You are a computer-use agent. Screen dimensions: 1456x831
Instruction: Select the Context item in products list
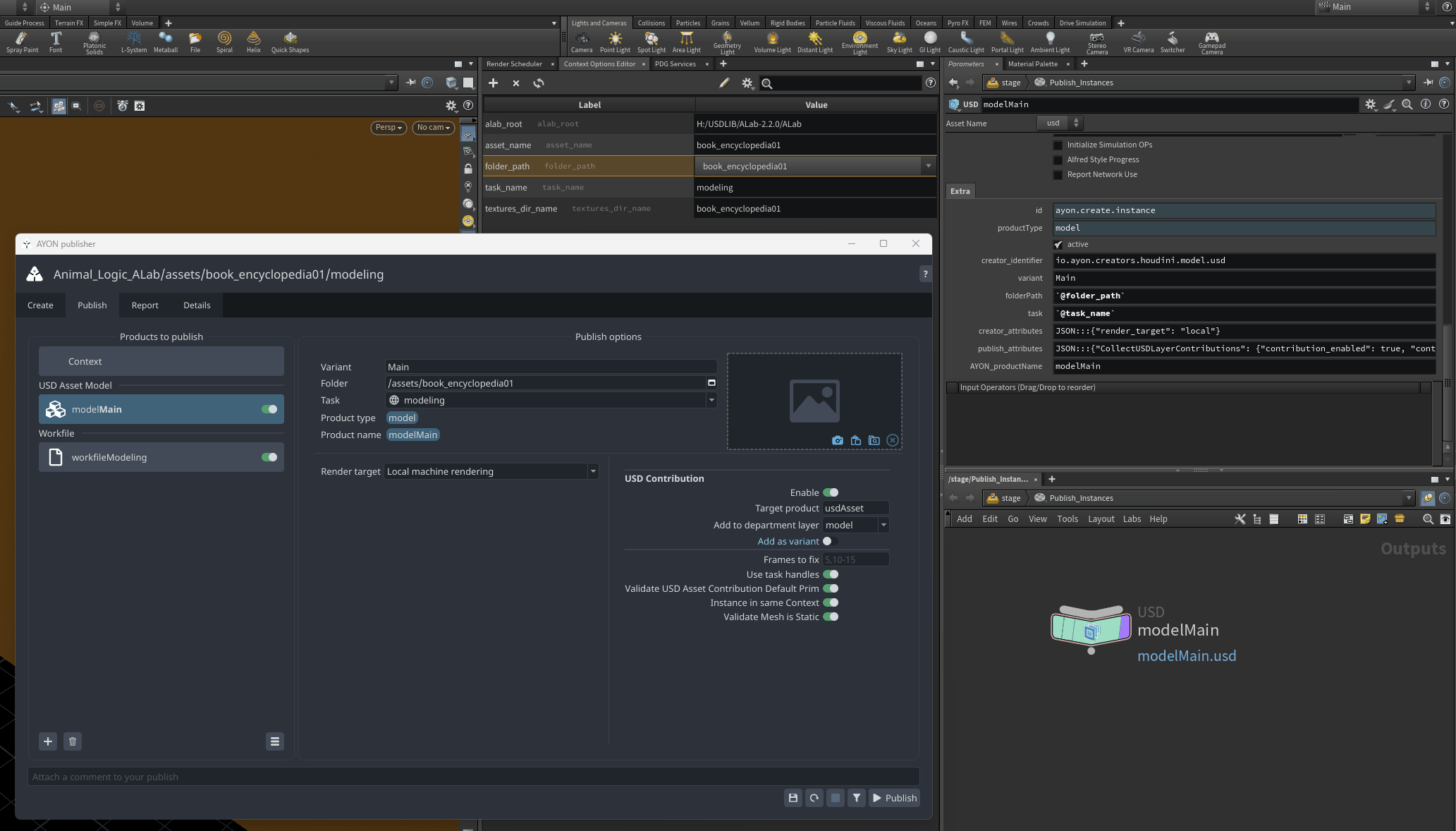[161, 361]
